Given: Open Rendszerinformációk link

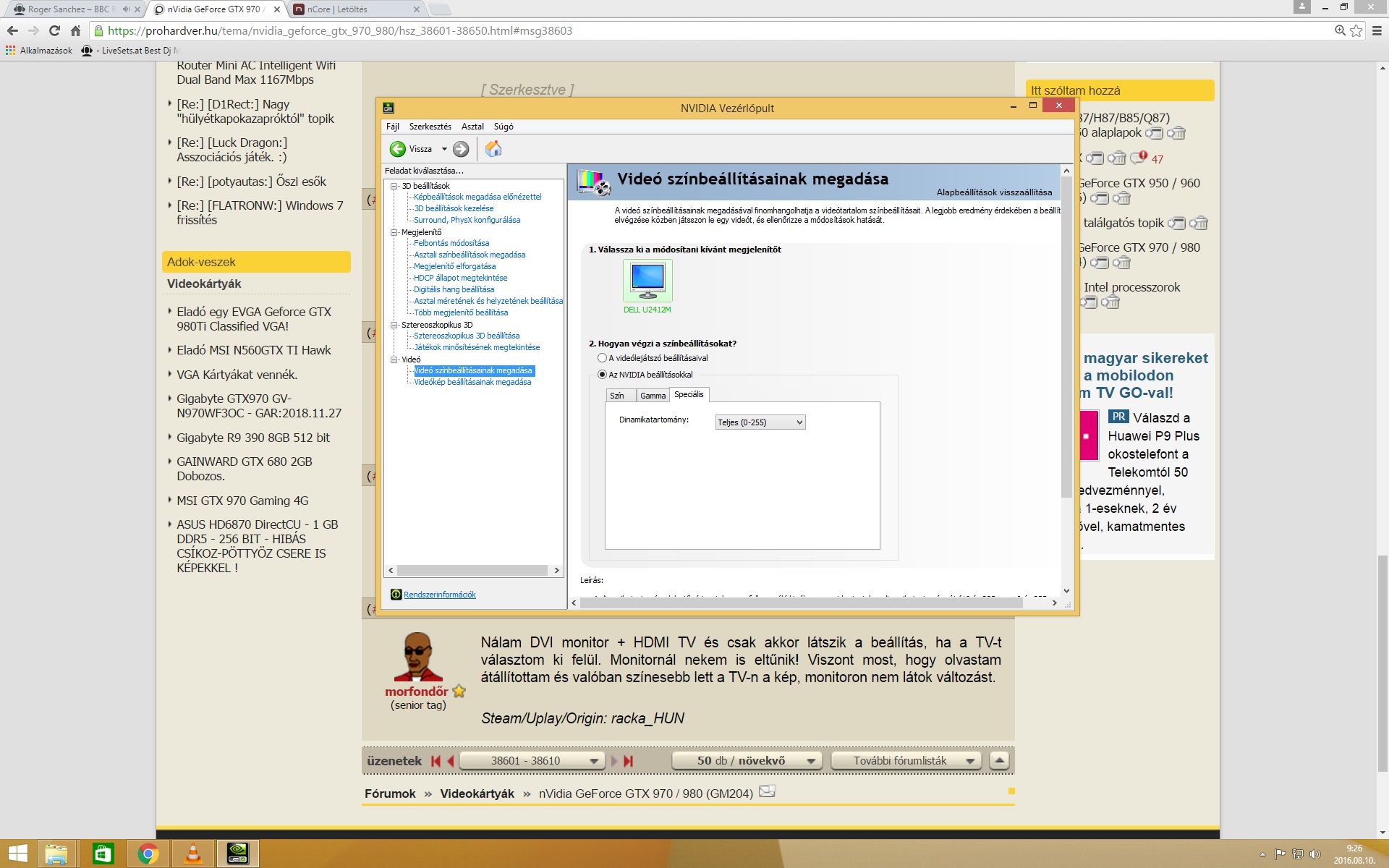Looking at the screenshot, I should pyautogui.click(x=440, y=595).
